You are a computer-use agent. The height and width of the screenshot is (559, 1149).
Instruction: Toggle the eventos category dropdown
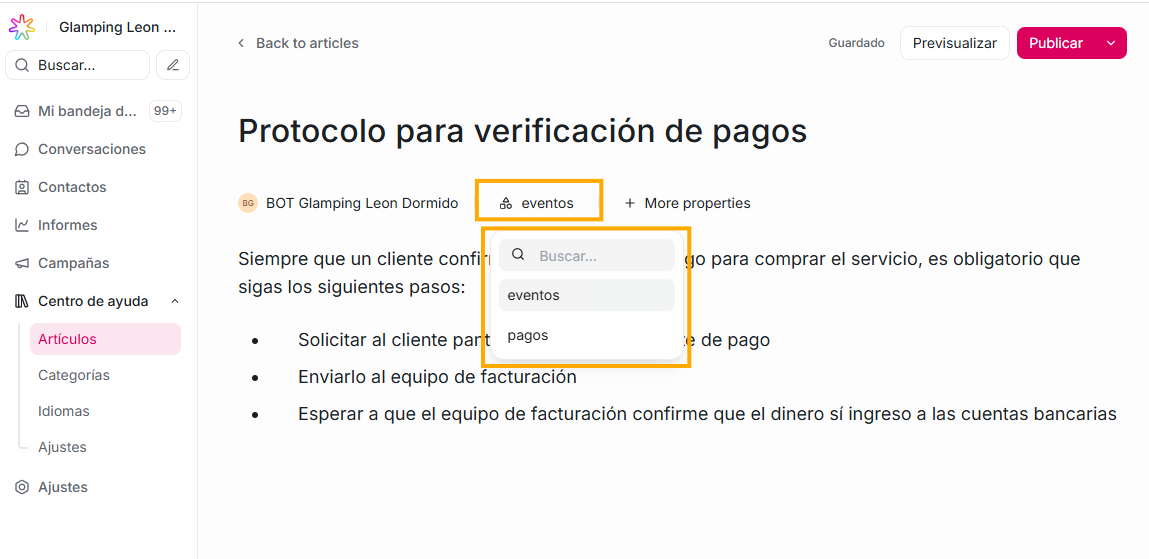(537, 203)
